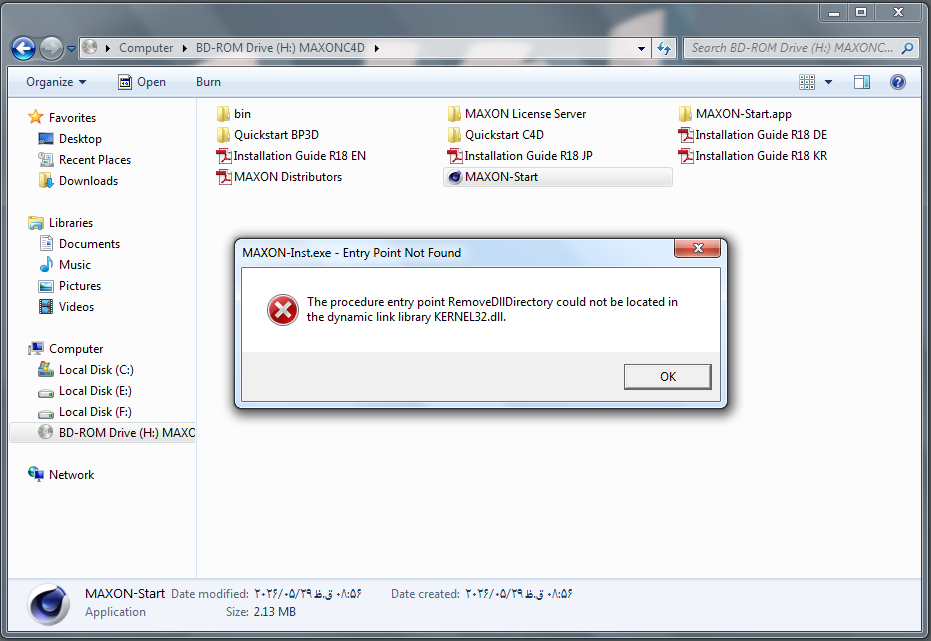
Task: Click the Computer segment in address breadcrumb
Action: pos(146,48)
